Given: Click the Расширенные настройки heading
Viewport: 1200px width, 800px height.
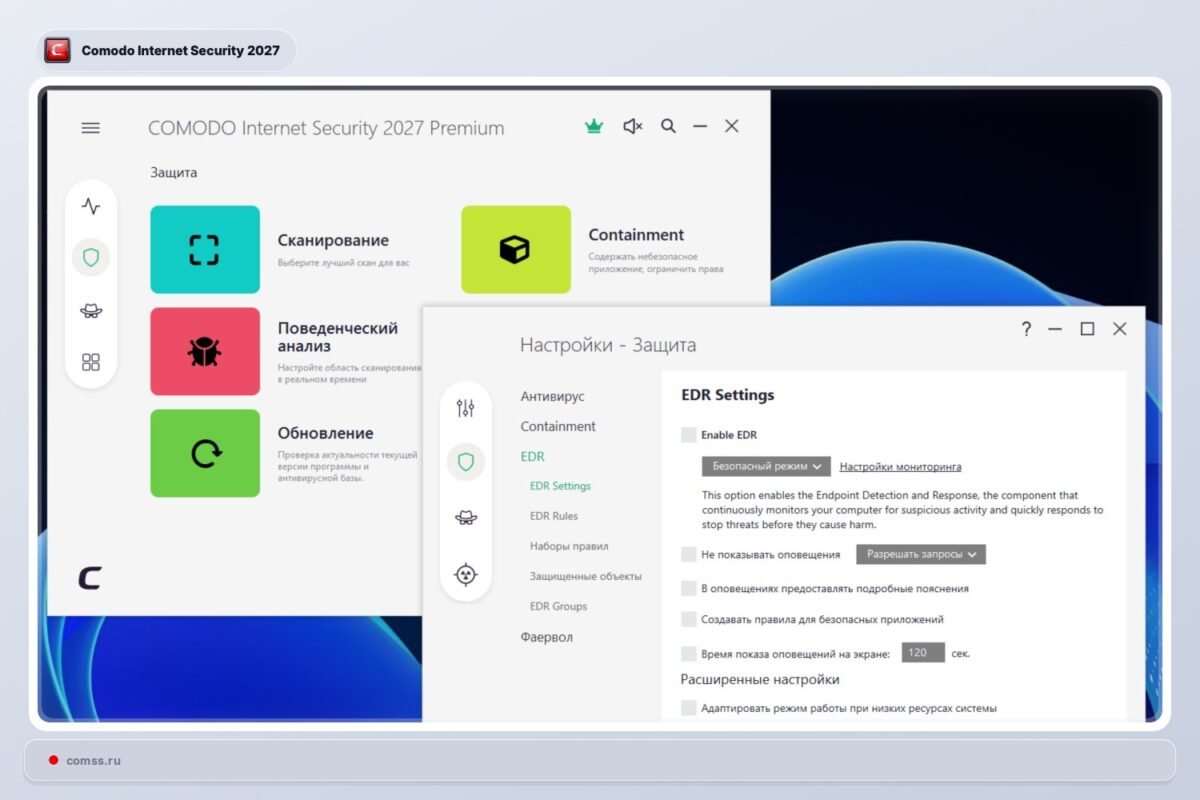Looking at the screenshot, I should click(x=760, y=680).
